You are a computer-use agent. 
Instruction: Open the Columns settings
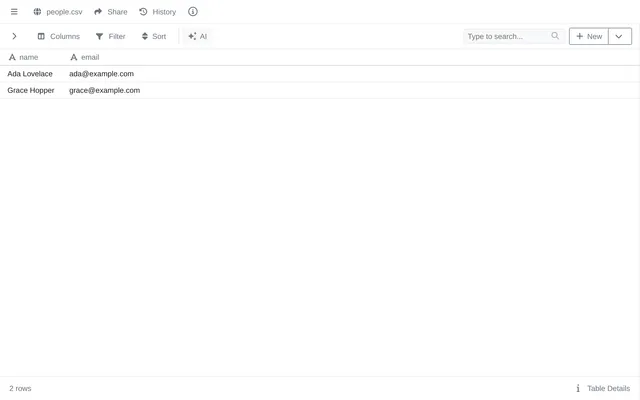click(59, 36)
